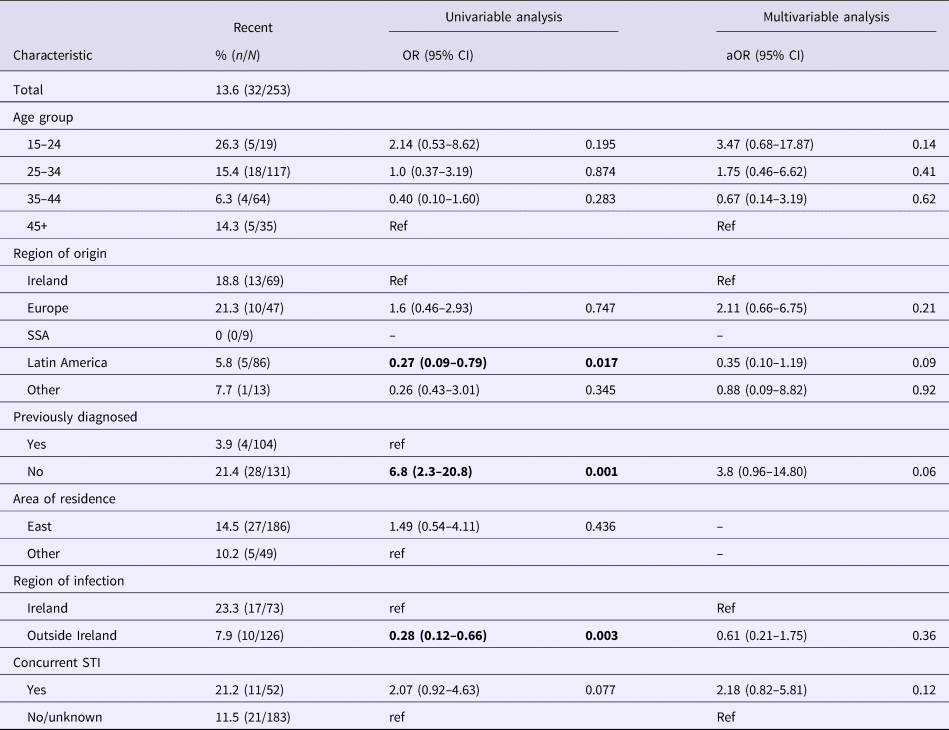Select the Latin America row label
The image size is (949, 730).
pos(72,362)
